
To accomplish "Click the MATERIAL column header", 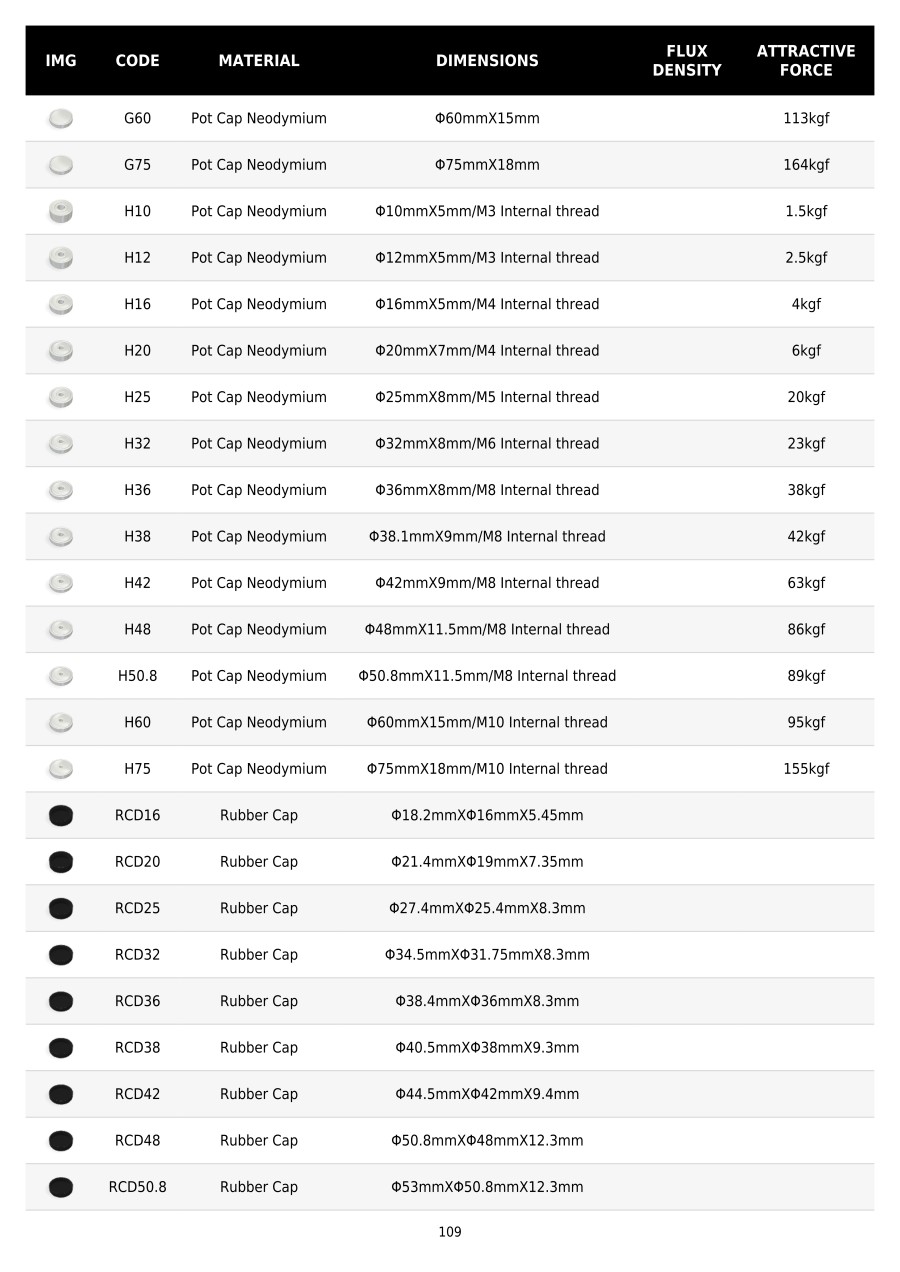I will click(259, 61).
